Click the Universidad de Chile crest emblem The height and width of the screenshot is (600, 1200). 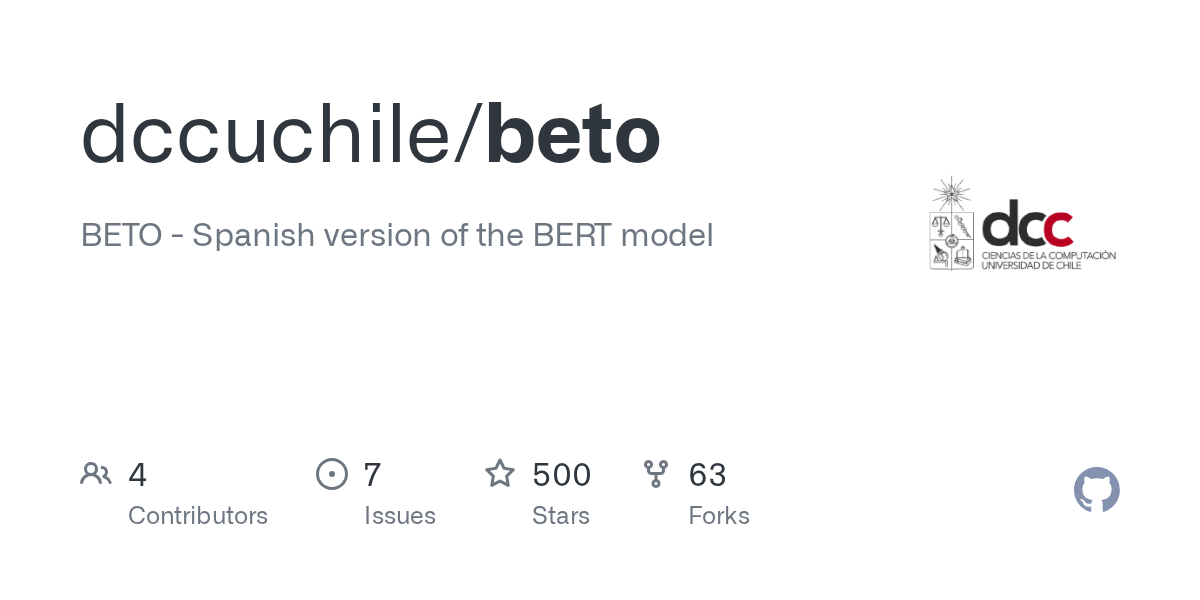pos(951,225)
